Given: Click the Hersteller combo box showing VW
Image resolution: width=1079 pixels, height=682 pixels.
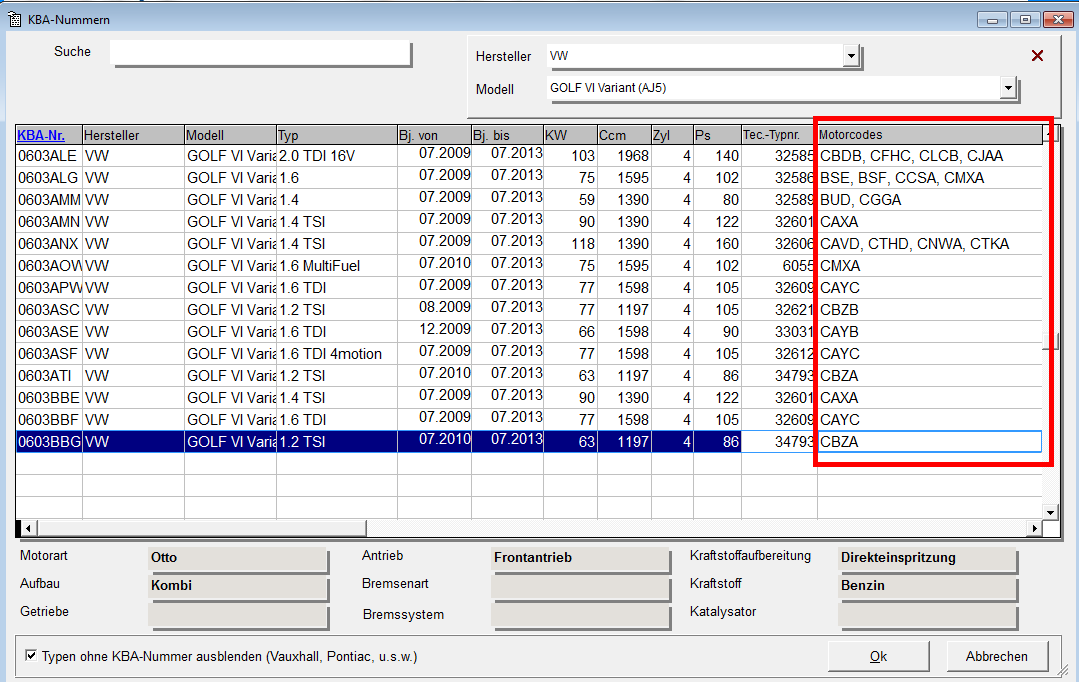Looking at the screenshot, I should (x=703, y=56).
